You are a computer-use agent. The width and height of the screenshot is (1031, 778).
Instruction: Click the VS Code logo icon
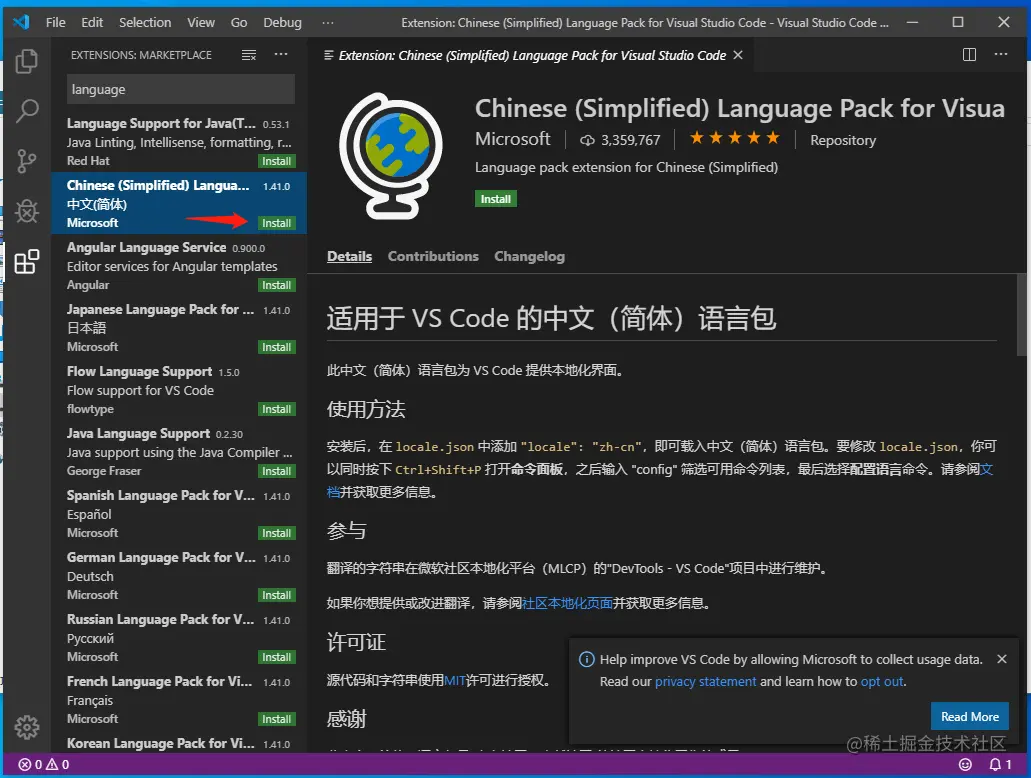tap(21, 22)
